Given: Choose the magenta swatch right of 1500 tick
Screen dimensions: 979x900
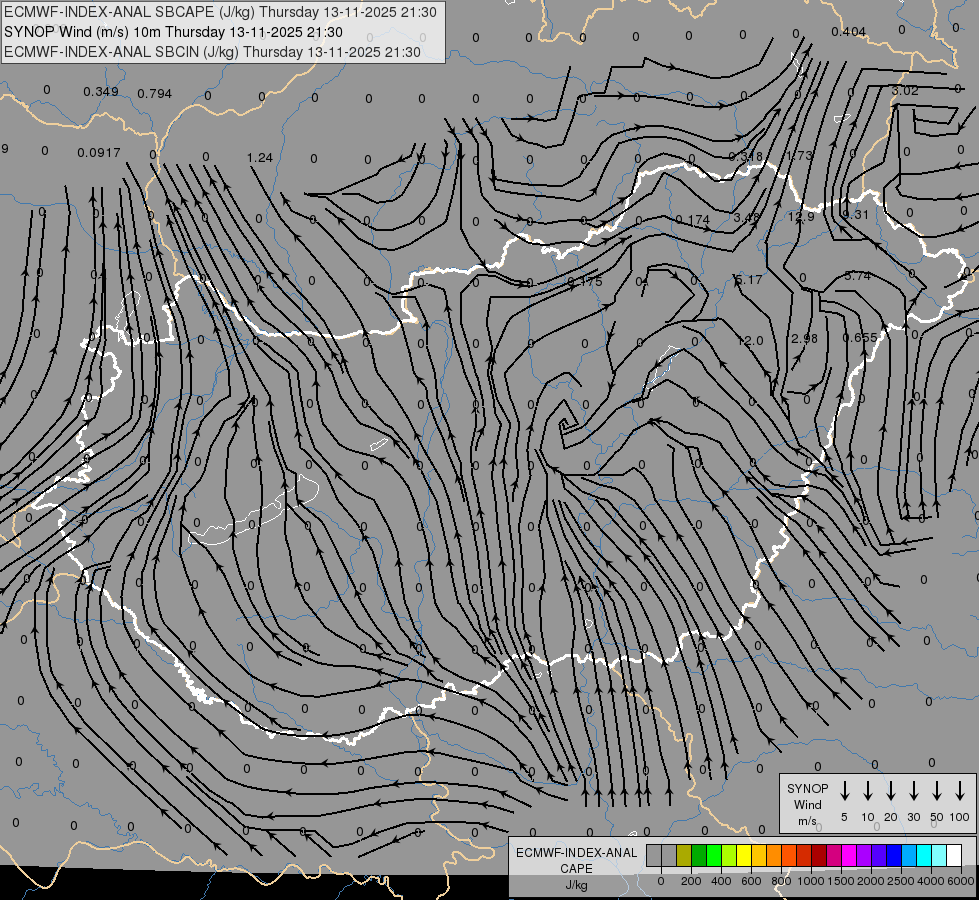Looking at the screenshot, I should coord(849,855).
